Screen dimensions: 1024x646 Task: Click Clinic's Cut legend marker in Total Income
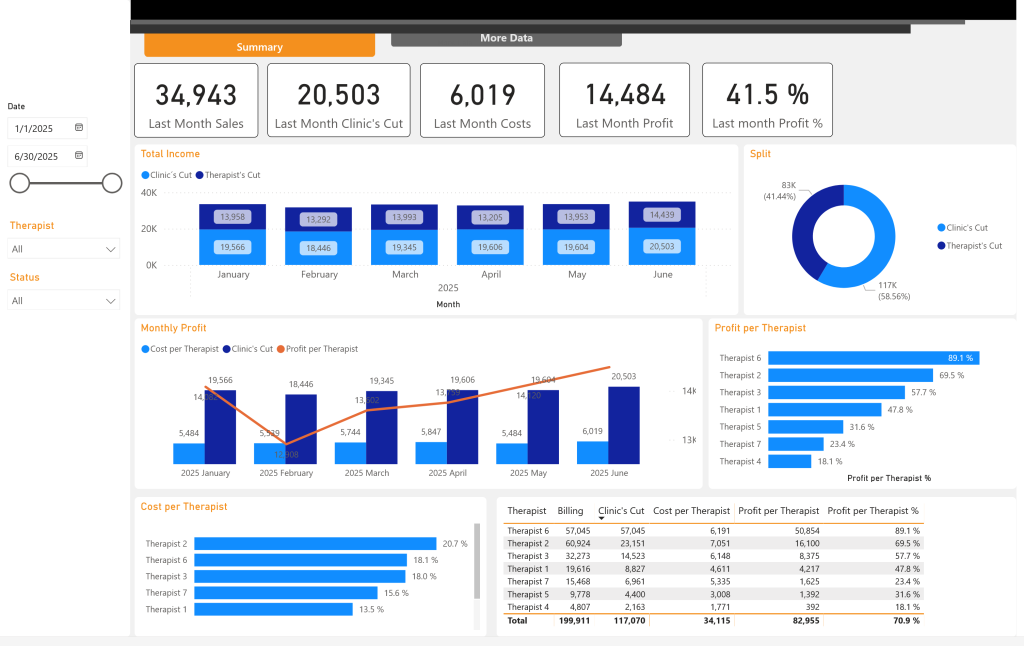point(145,175)
